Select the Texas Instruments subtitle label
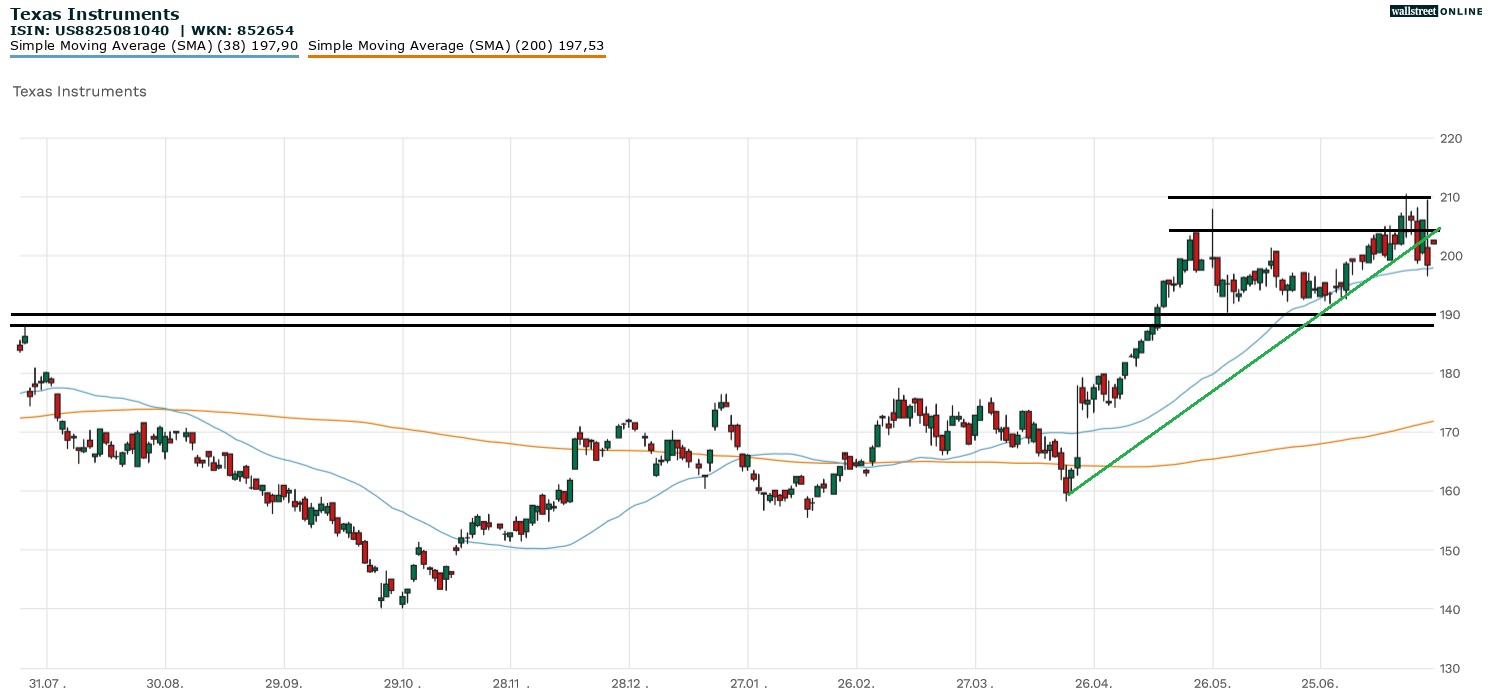1490x689 pixels. pos(78,92)
